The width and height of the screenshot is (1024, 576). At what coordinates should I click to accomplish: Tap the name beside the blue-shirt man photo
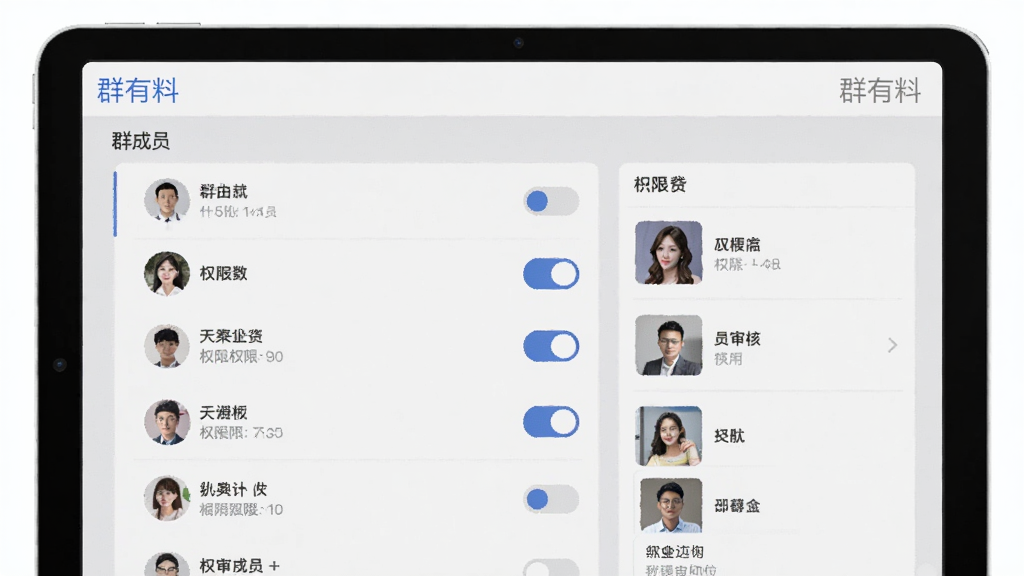coord(737,505)
